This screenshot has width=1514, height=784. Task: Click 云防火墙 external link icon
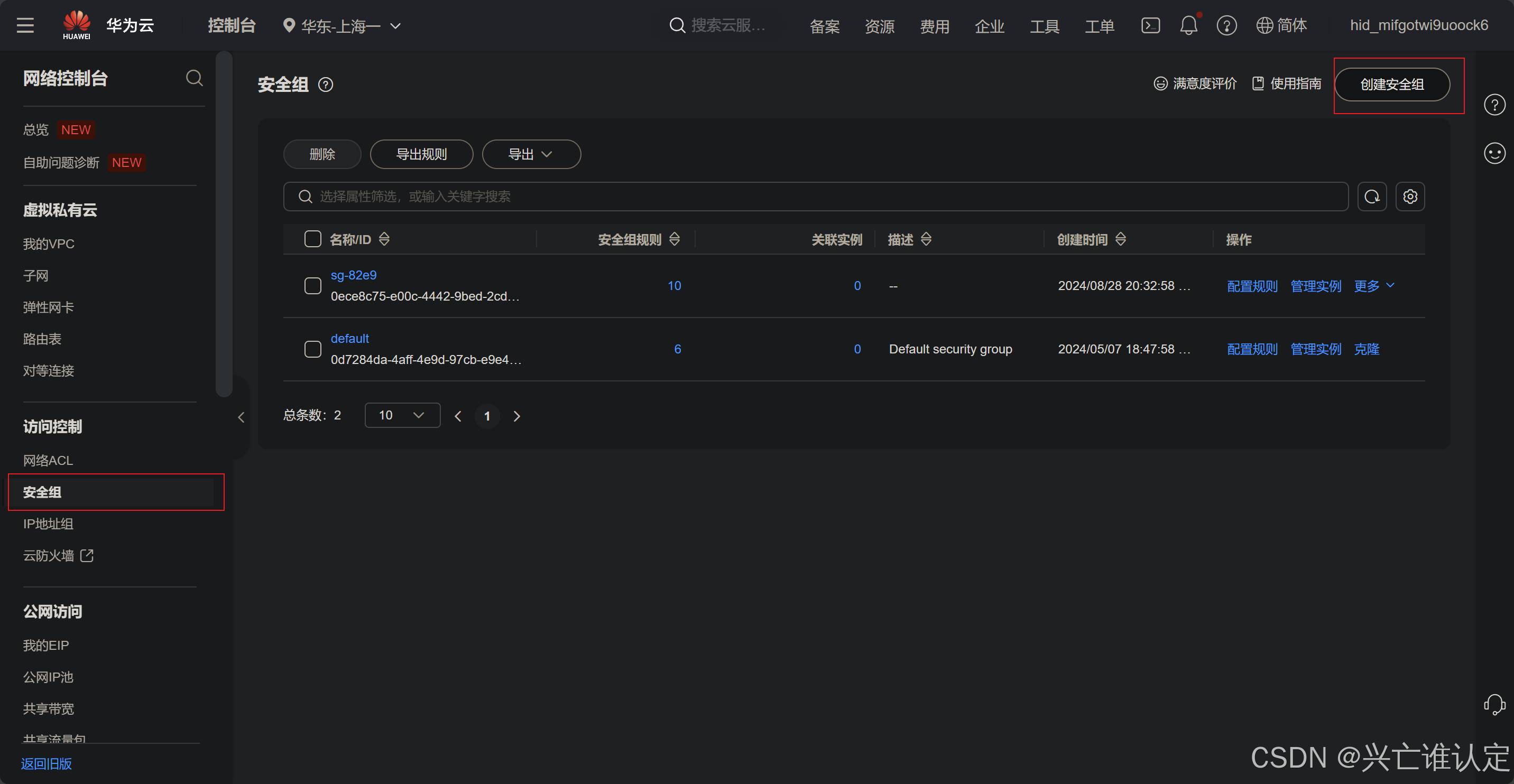[87, 555]
